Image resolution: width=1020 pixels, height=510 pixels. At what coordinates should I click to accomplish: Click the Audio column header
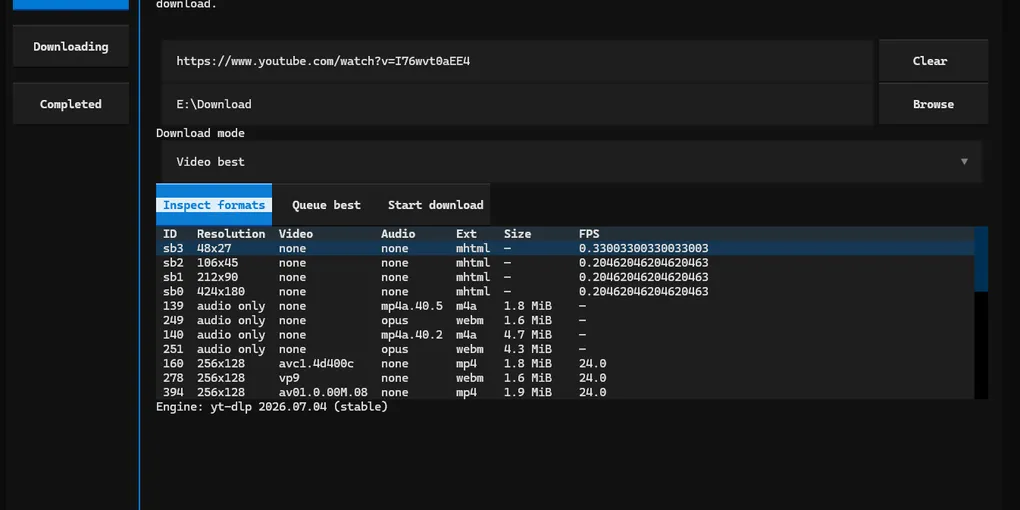pyautogui.click(x=398, y=234)
